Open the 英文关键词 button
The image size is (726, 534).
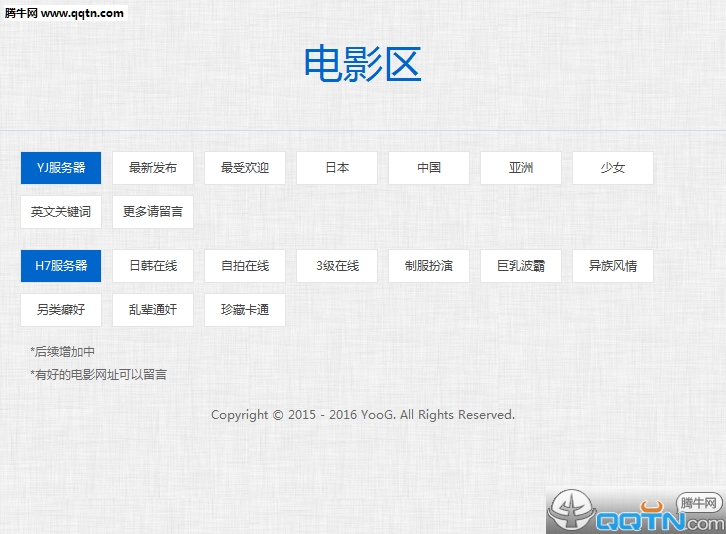pyautogui.click(x=61, y=212)
